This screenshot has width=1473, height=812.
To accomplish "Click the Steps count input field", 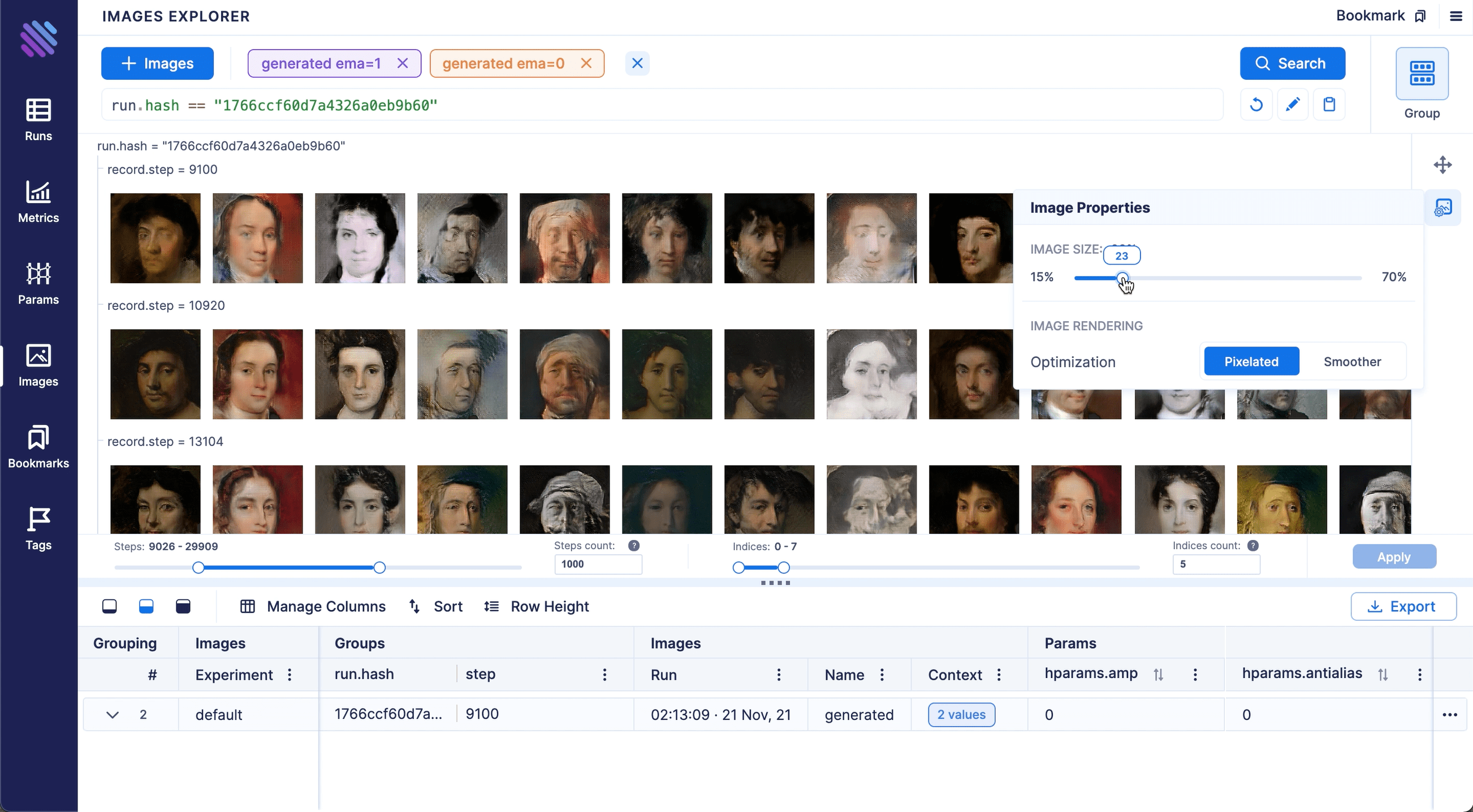I will tap(598, 564).
